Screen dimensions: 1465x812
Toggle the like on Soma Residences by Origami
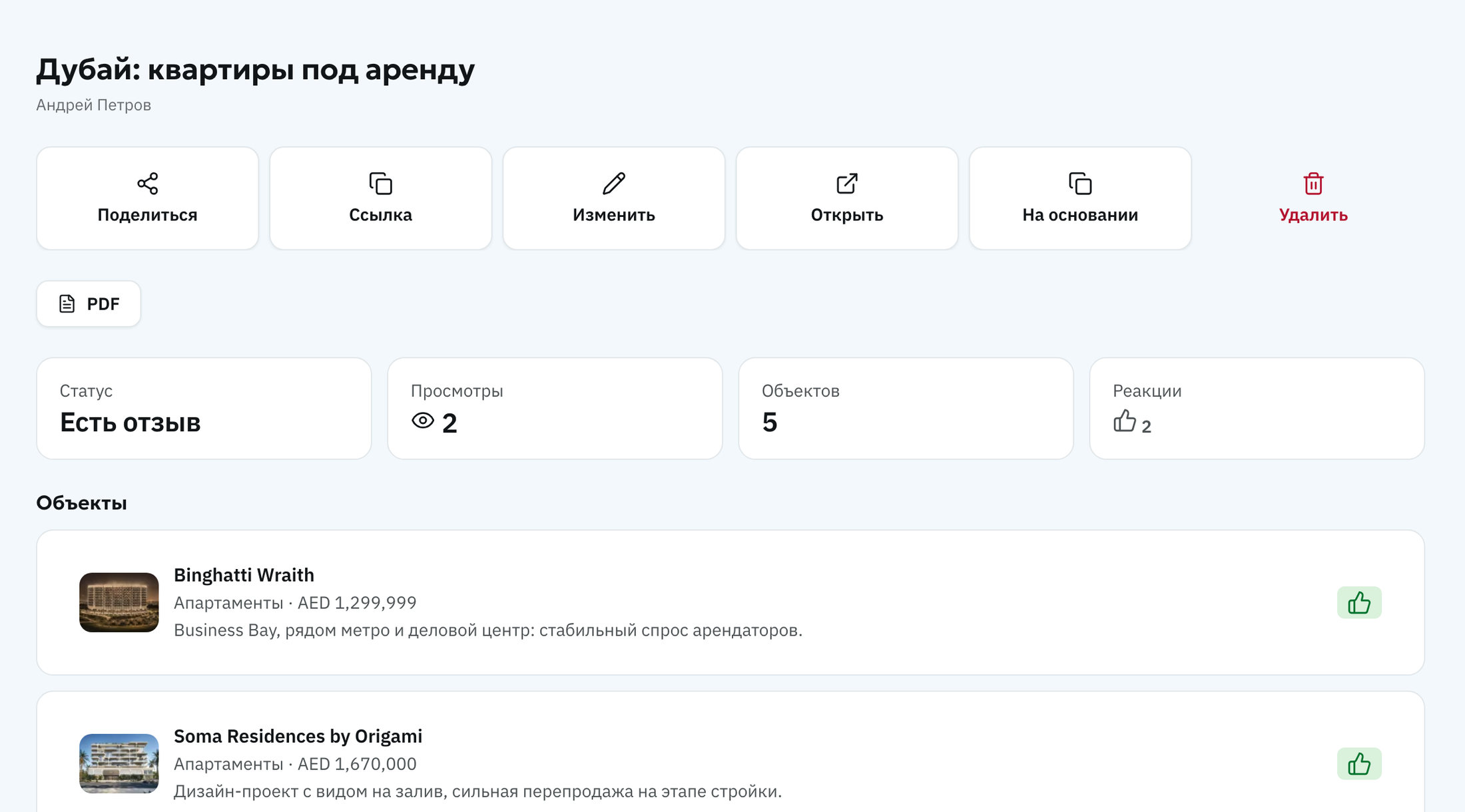coord(1358,763)
